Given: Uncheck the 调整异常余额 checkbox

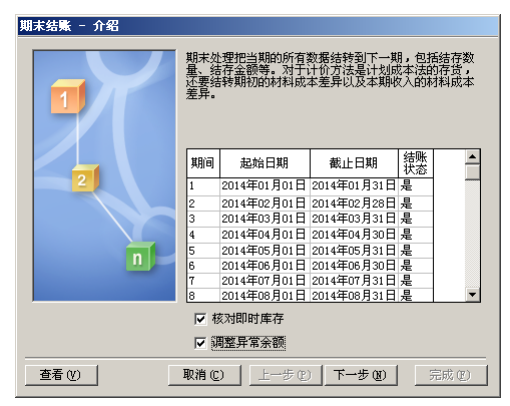Looking at the screenshot, I should [200, 343].
